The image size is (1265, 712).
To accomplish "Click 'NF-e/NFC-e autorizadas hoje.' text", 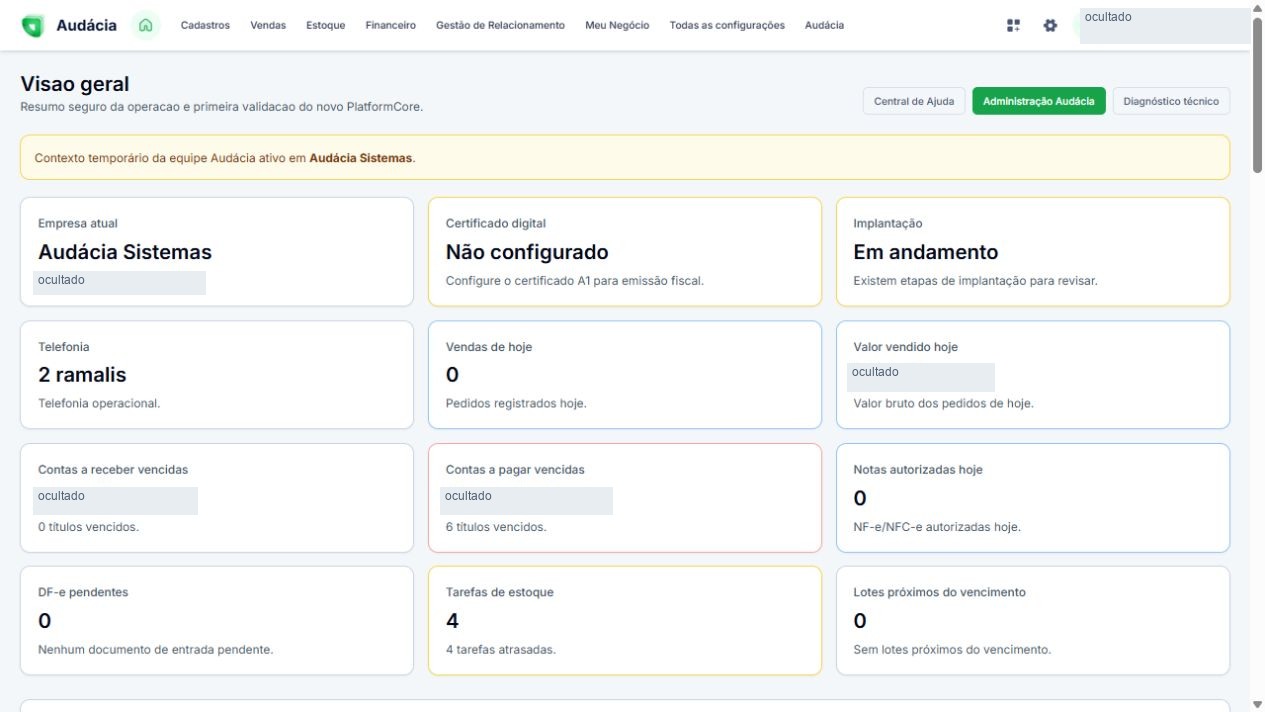I will click(937, 527).
